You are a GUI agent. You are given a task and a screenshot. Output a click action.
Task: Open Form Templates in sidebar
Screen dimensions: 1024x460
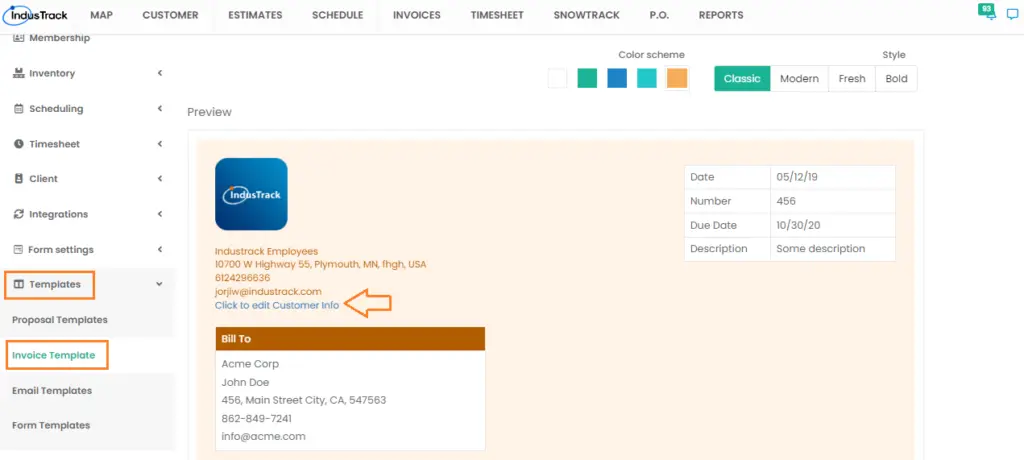(51, 425)
